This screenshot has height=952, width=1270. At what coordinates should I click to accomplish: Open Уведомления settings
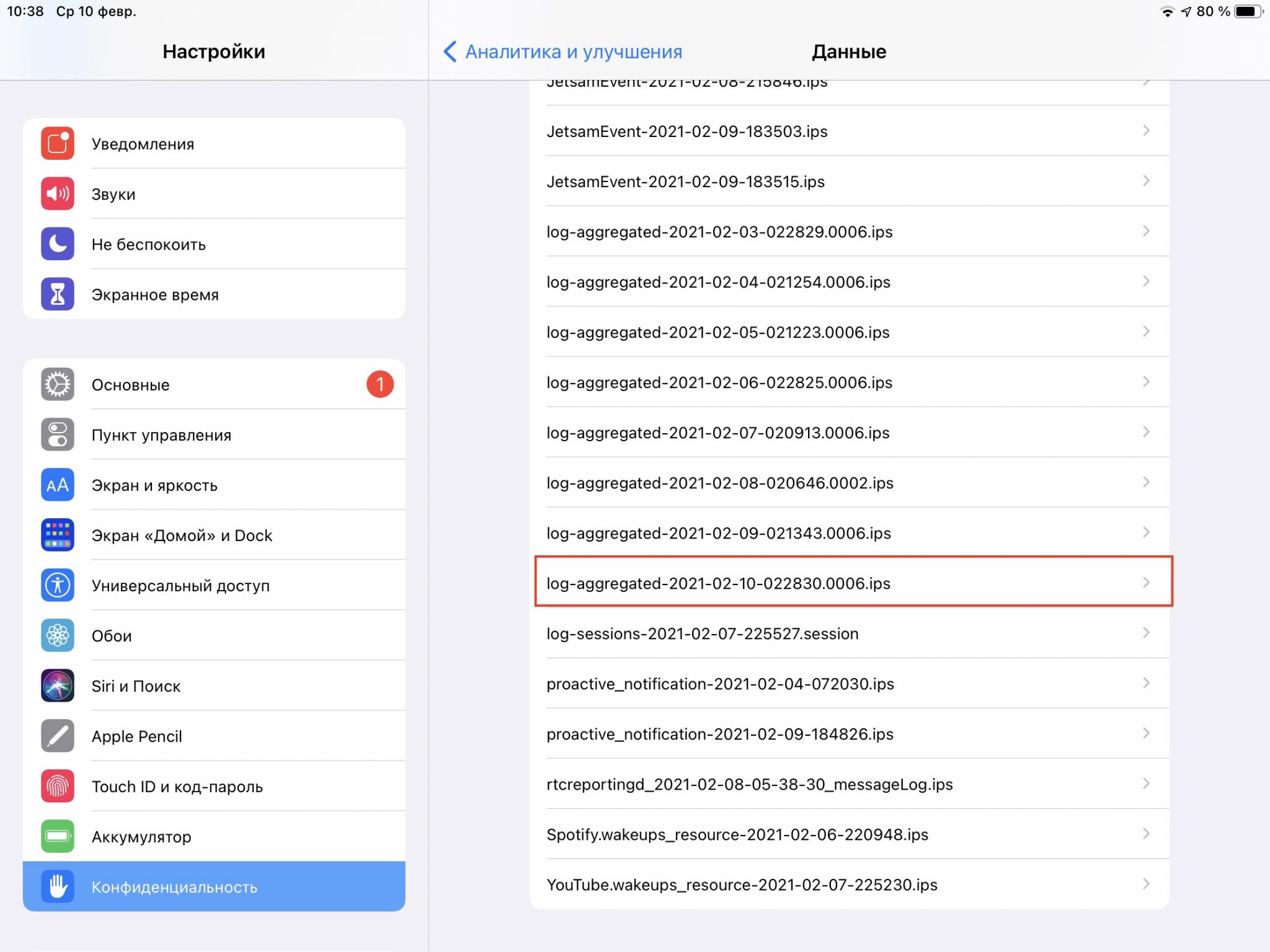(214, 143)
